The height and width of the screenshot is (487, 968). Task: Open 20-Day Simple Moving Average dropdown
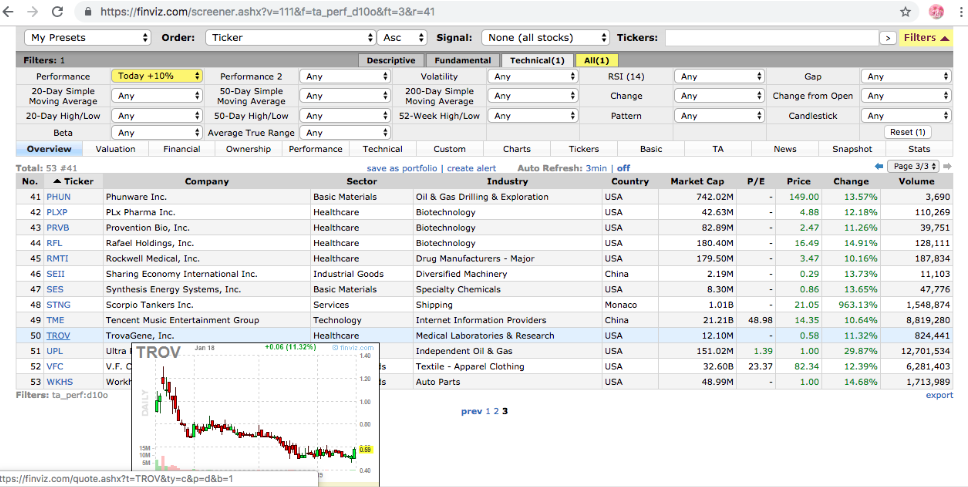(x=157, y=96)
